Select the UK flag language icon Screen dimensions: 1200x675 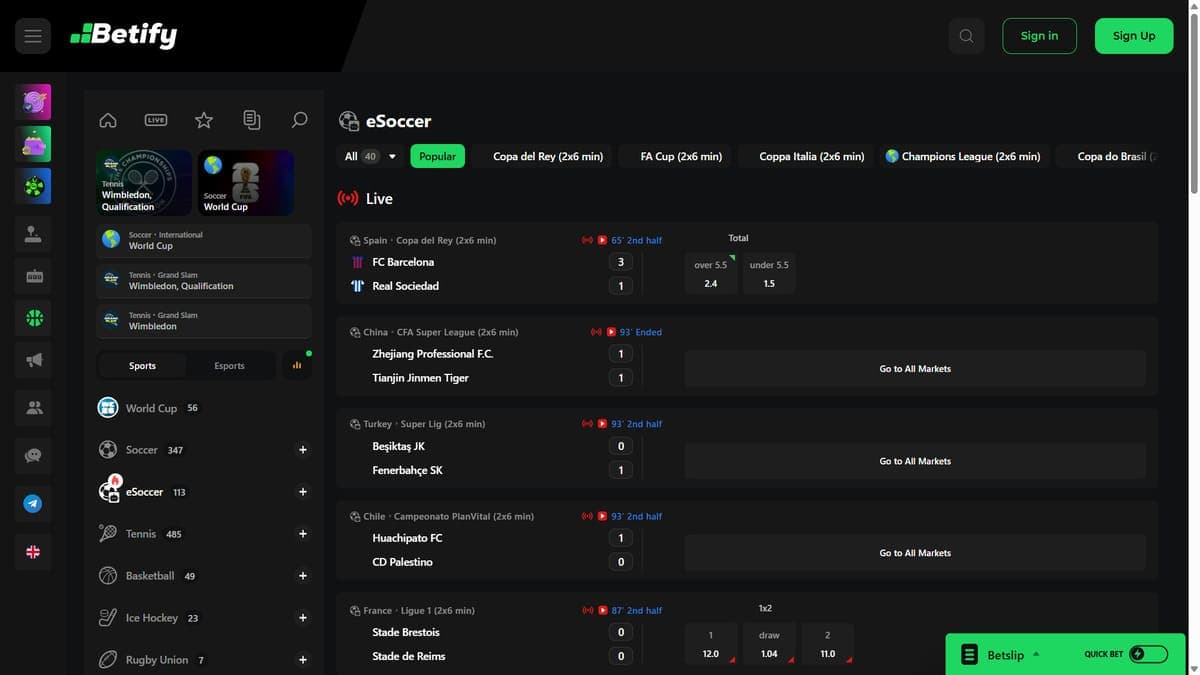pos(33,552)
